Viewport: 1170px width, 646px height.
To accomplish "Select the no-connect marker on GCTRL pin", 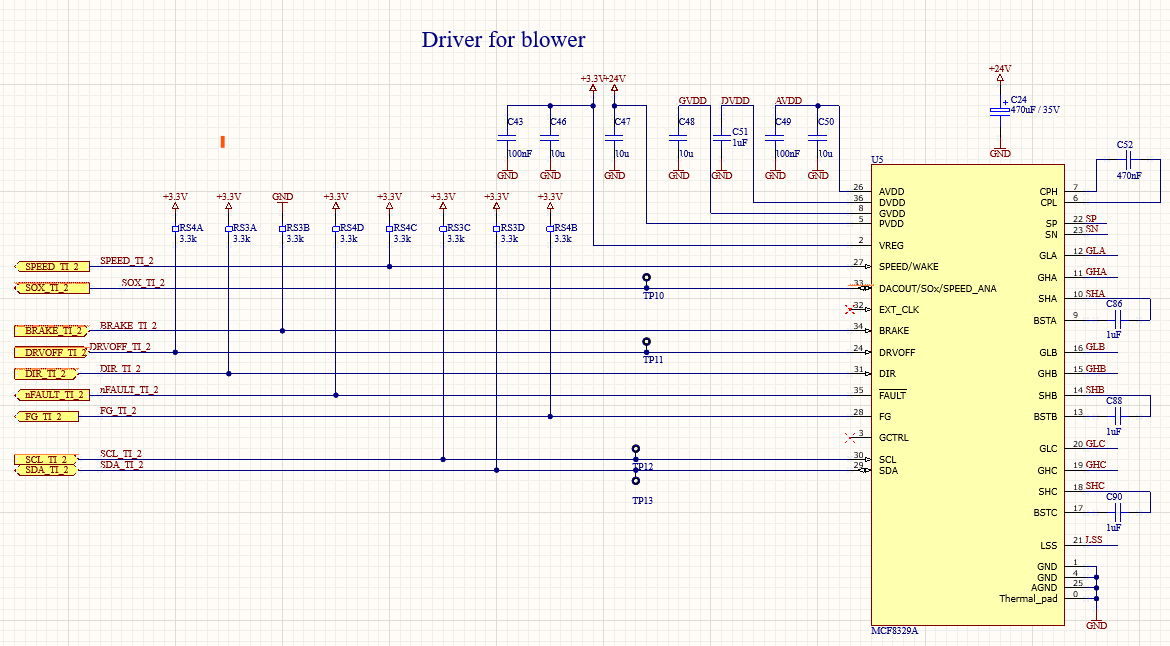I will click(x=849, y=437).
